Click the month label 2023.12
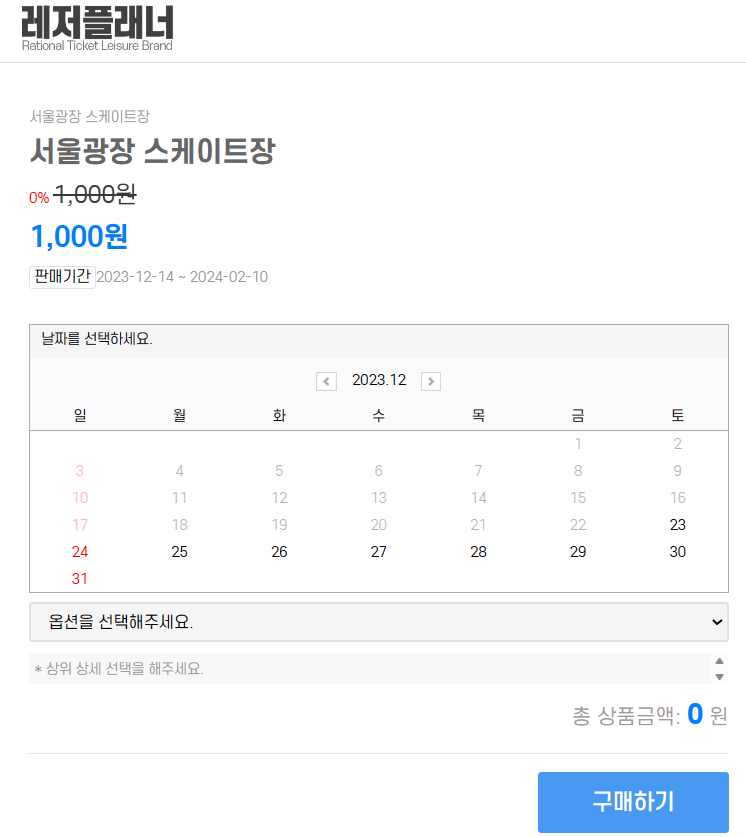 tap(379, 380)
